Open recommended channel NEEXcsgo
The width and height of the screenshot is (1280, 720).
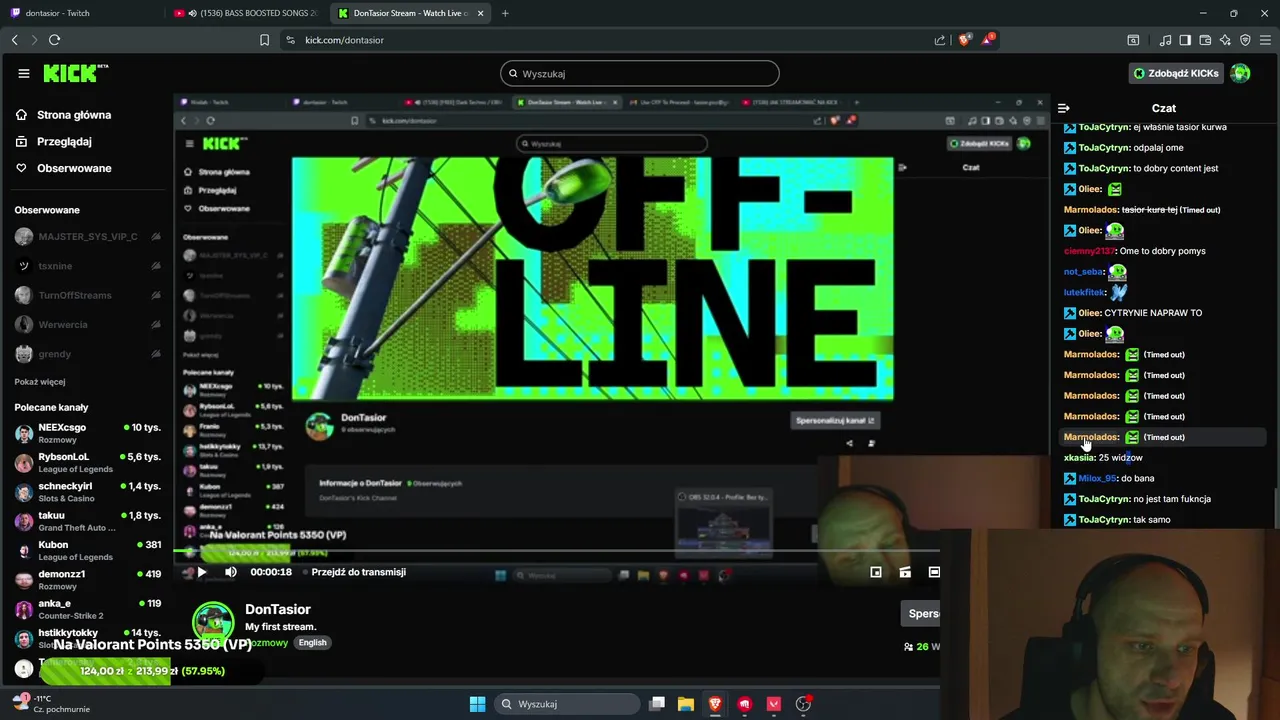(x=87, y=433)
